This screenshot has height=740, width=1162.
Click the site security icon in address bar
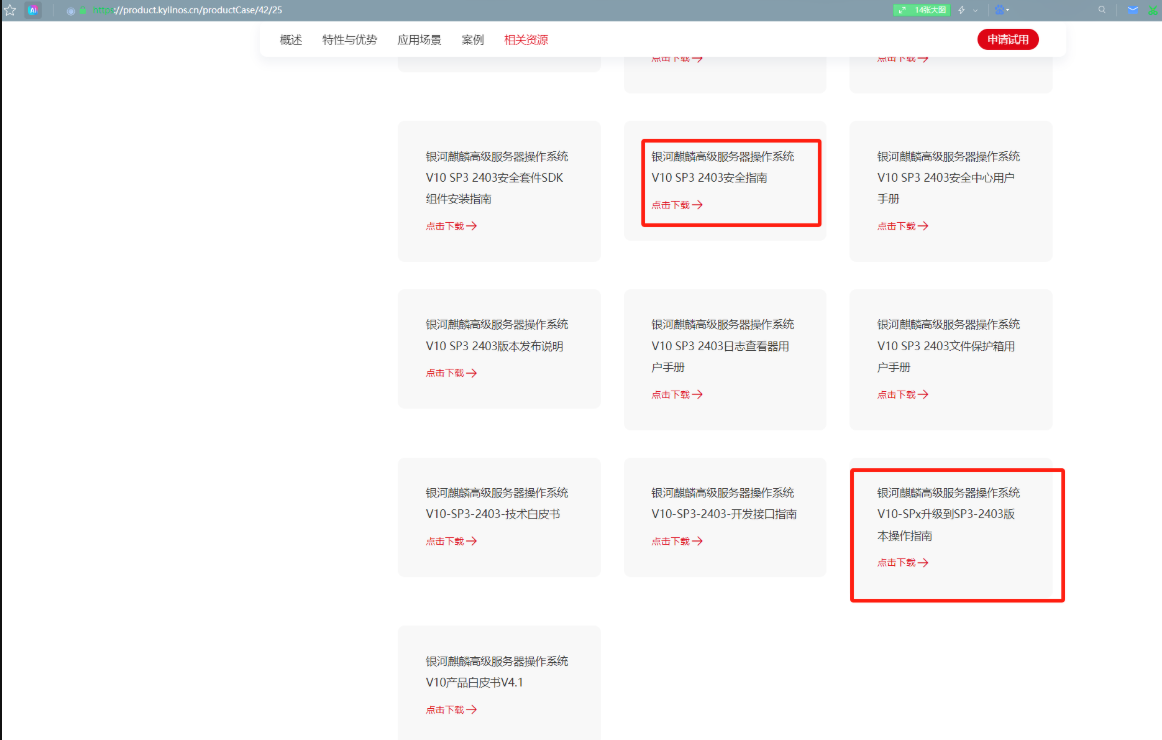coord(83,10)
